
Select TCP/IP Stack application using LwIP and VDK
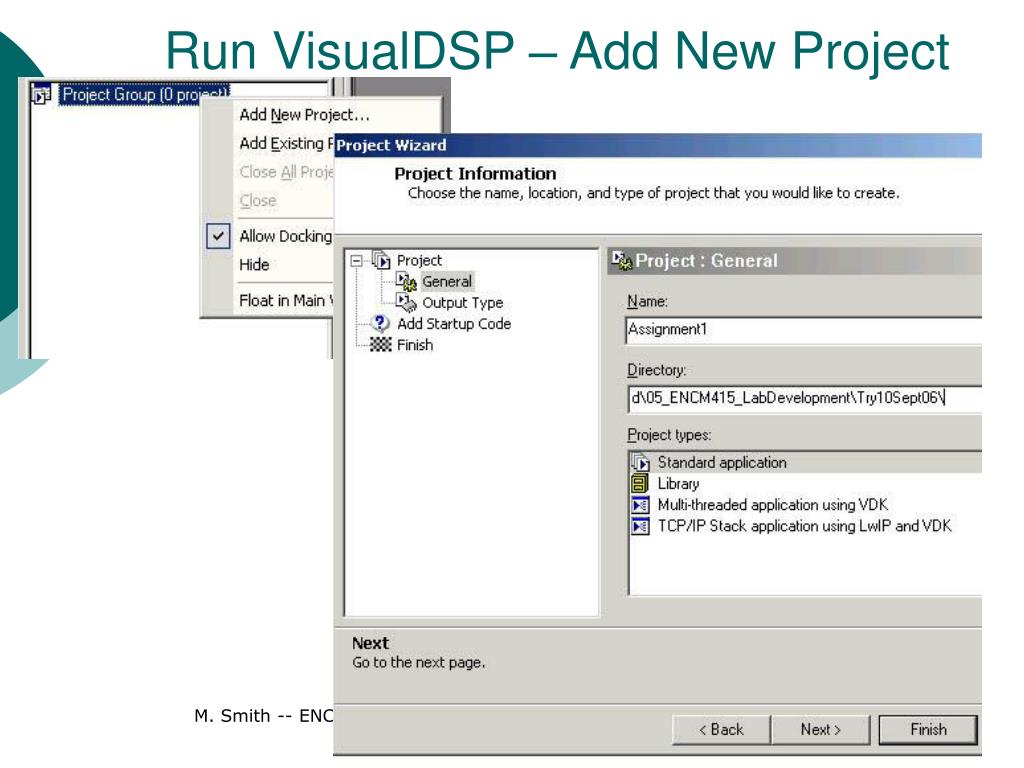(x=804, y=526)
